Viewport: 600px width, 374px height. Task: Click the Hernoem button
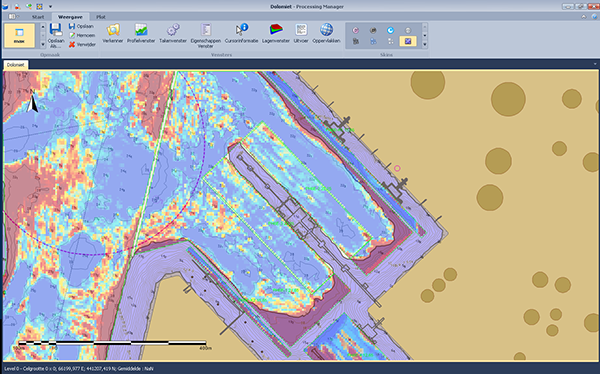[82, 35]
